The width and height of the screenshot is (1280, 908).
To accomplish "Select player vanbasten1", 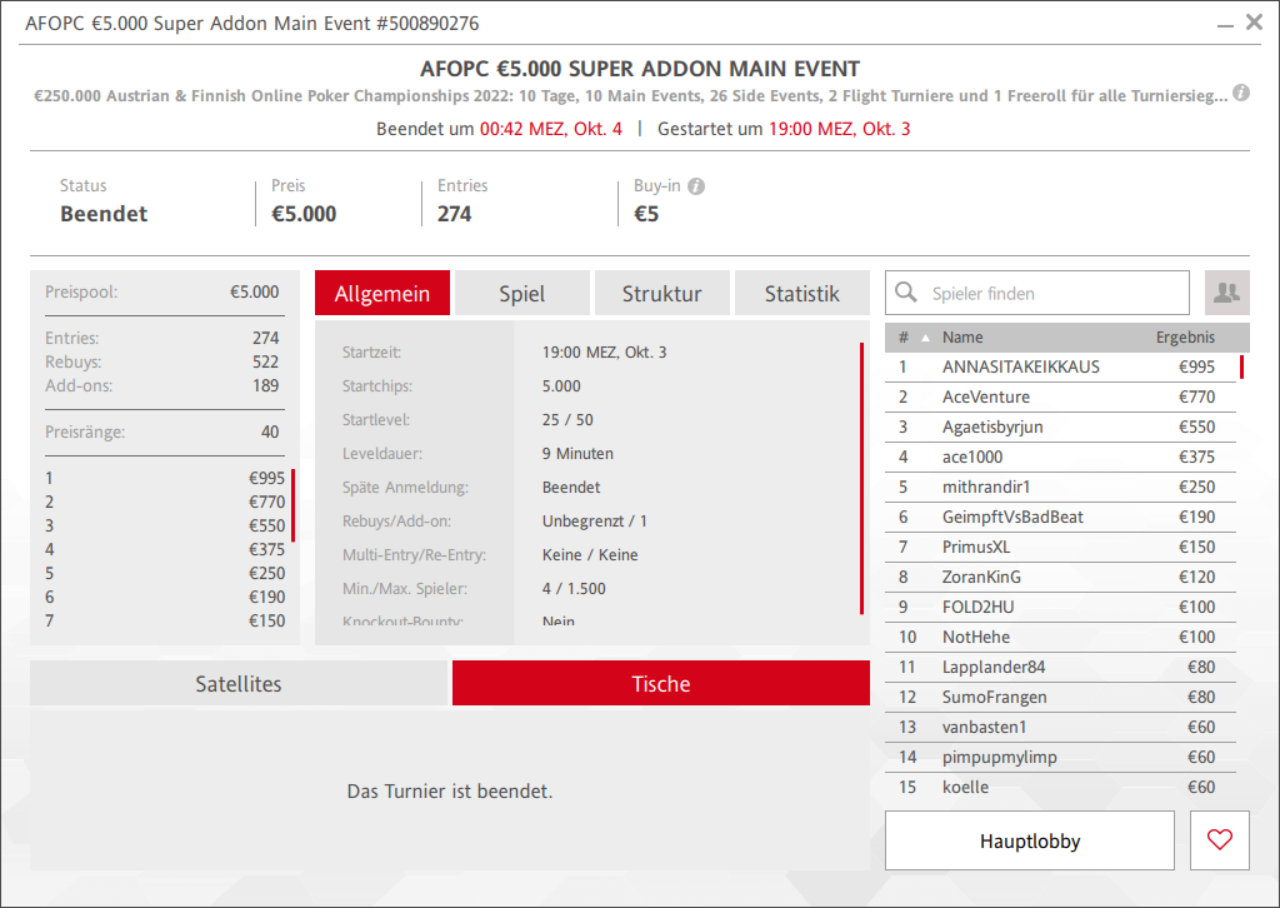I will coord(1060,727).
